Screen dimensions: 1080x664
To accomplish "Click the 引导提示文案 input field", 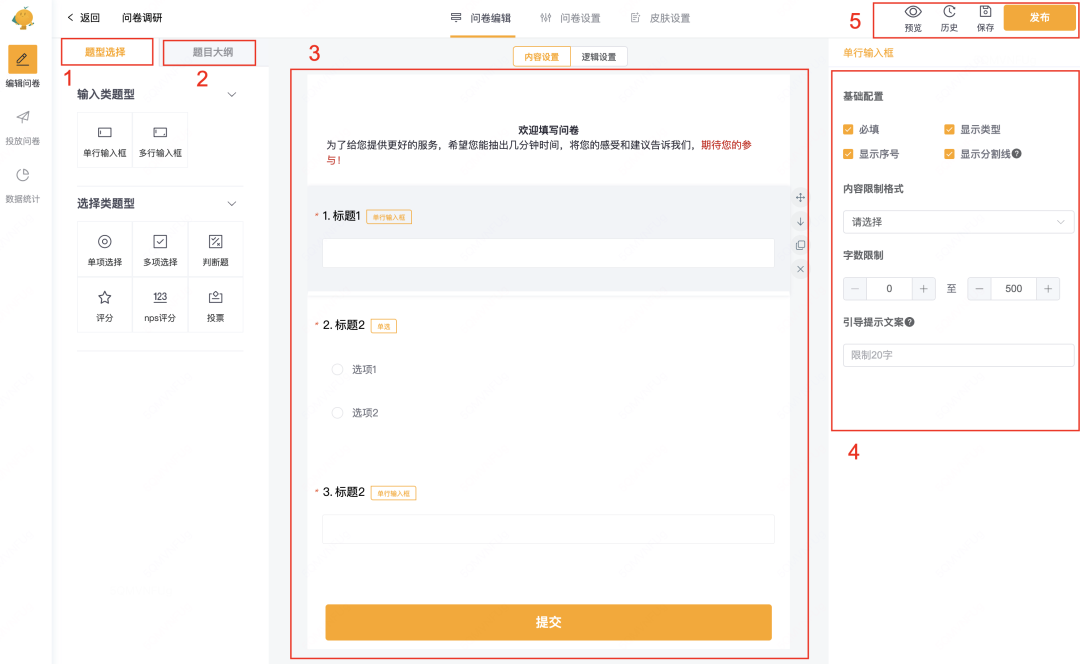I will (958, 356).
